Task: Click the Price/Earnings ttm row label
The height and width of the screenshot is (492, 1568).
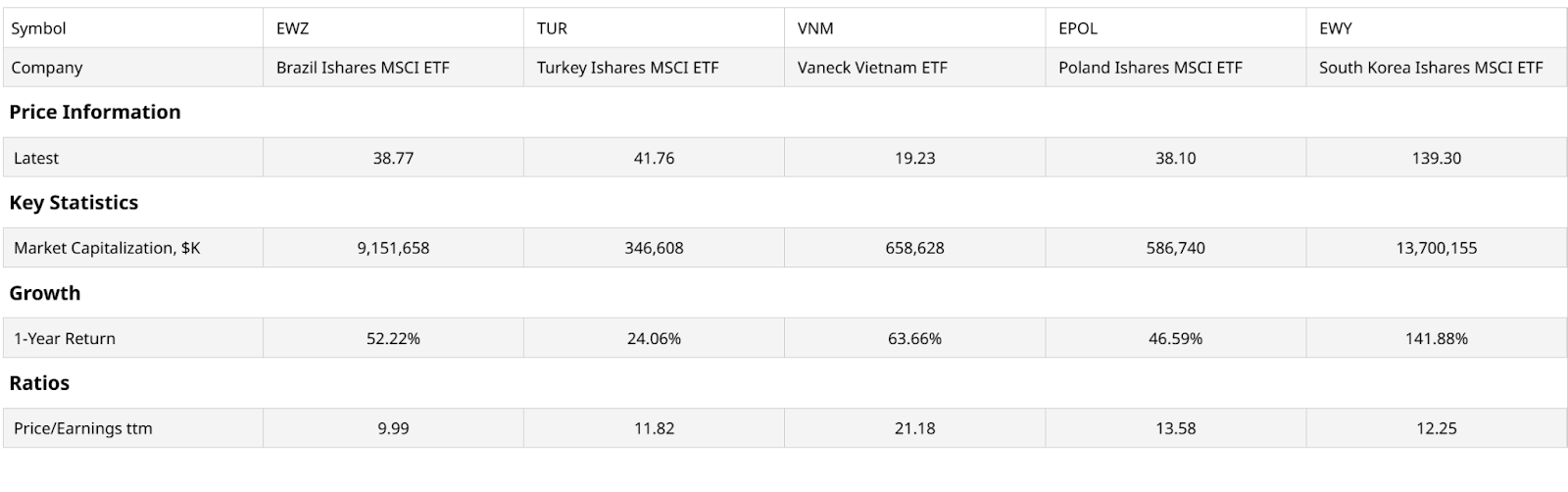Action: [x=83, y=428]
